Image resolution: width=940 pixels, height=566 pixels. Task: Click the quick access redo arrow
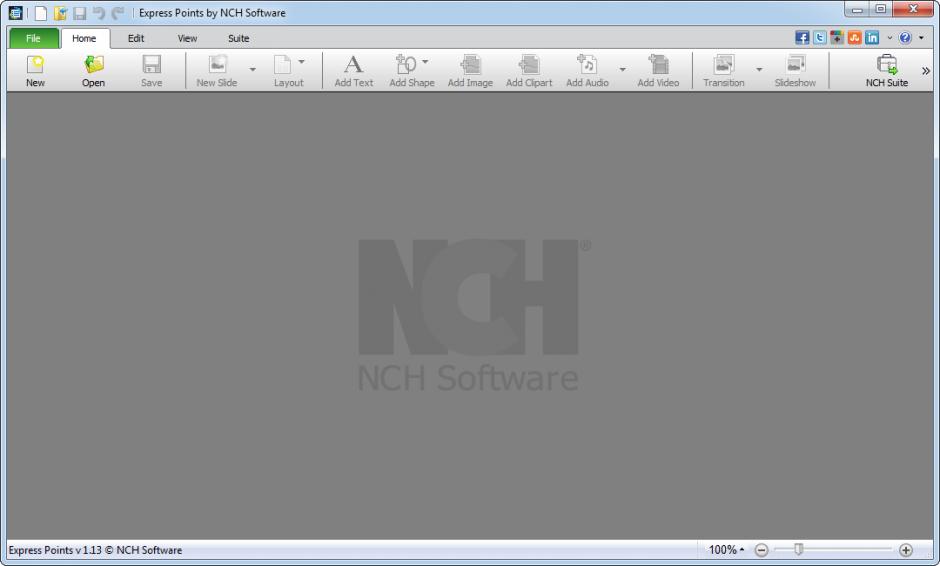118,13
